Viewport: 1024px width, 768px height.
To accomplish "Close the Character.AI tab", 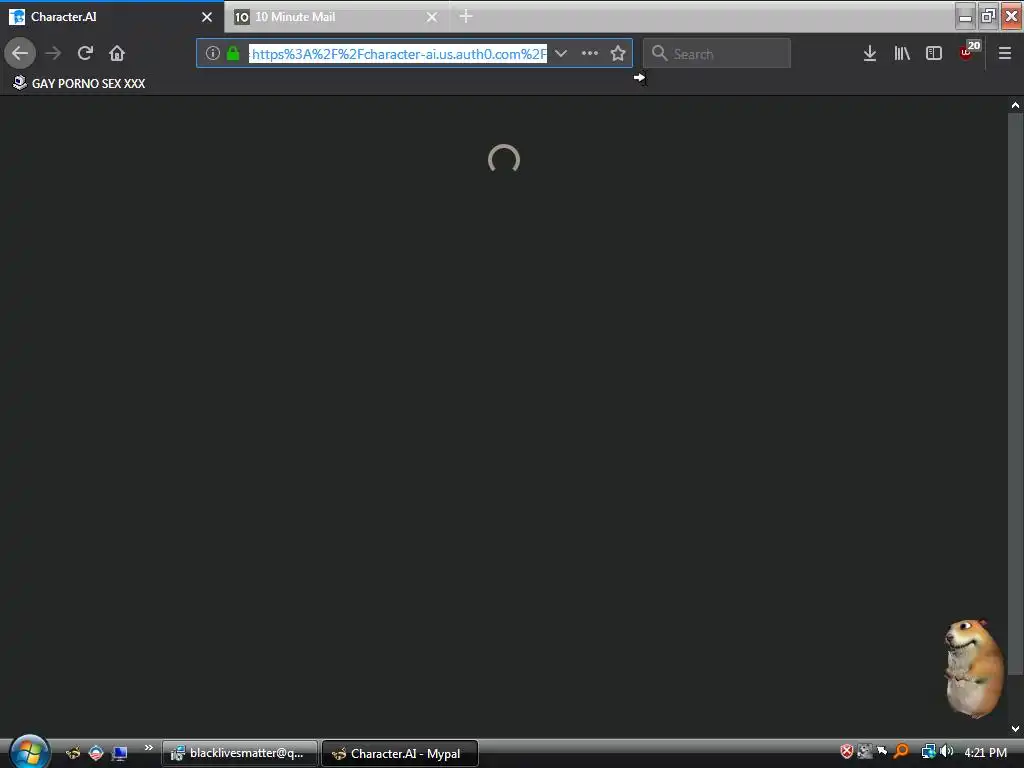I will [207, 17].
